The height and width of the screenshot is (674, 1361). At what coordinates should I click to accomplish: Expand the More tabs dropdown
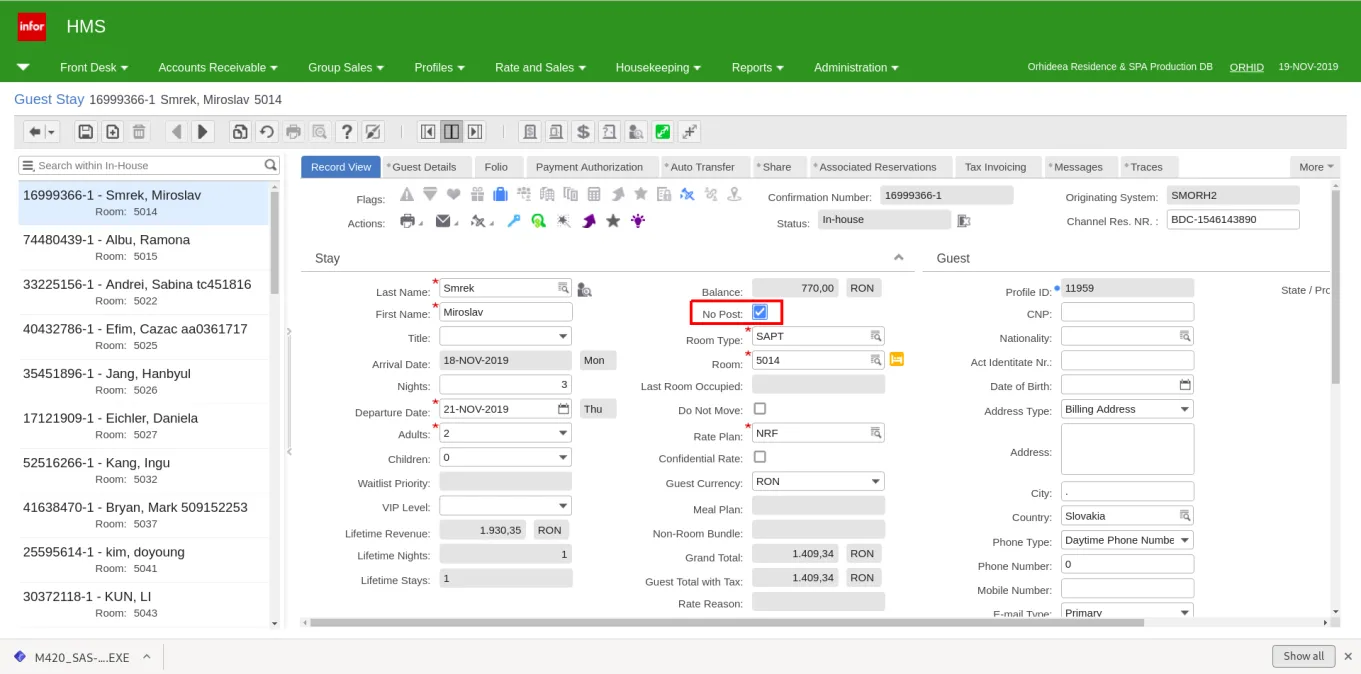pyautogui.click(x=1315, y=167)
